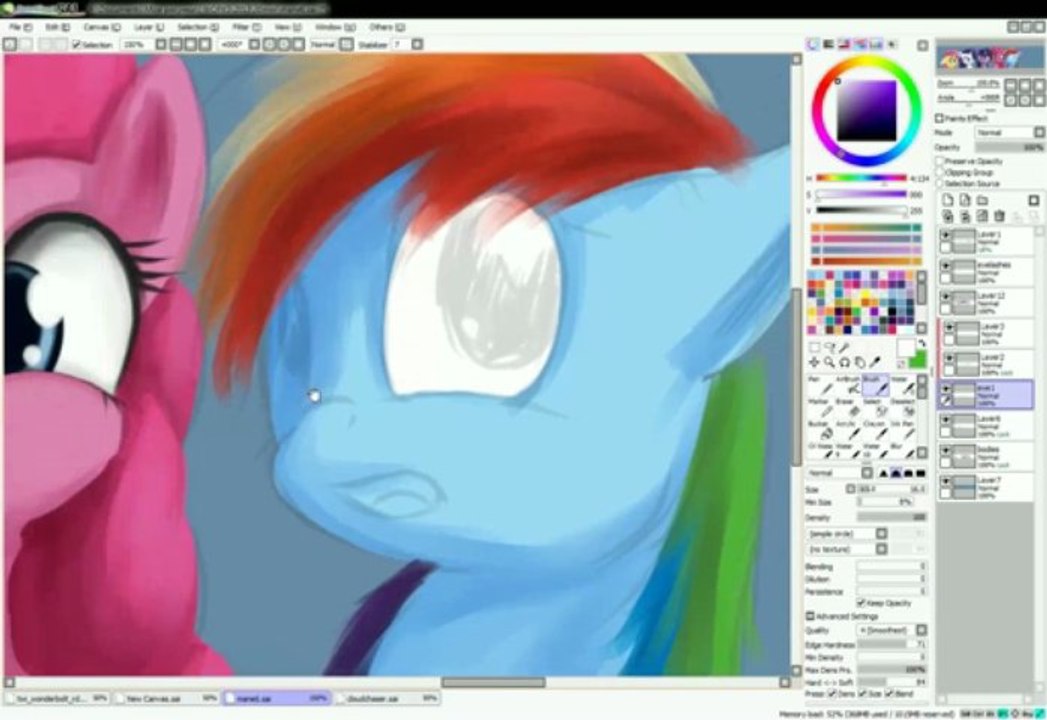Open brush mode Normal dropdown
Screen dimensions: 1047x720
tap(840, 473)
